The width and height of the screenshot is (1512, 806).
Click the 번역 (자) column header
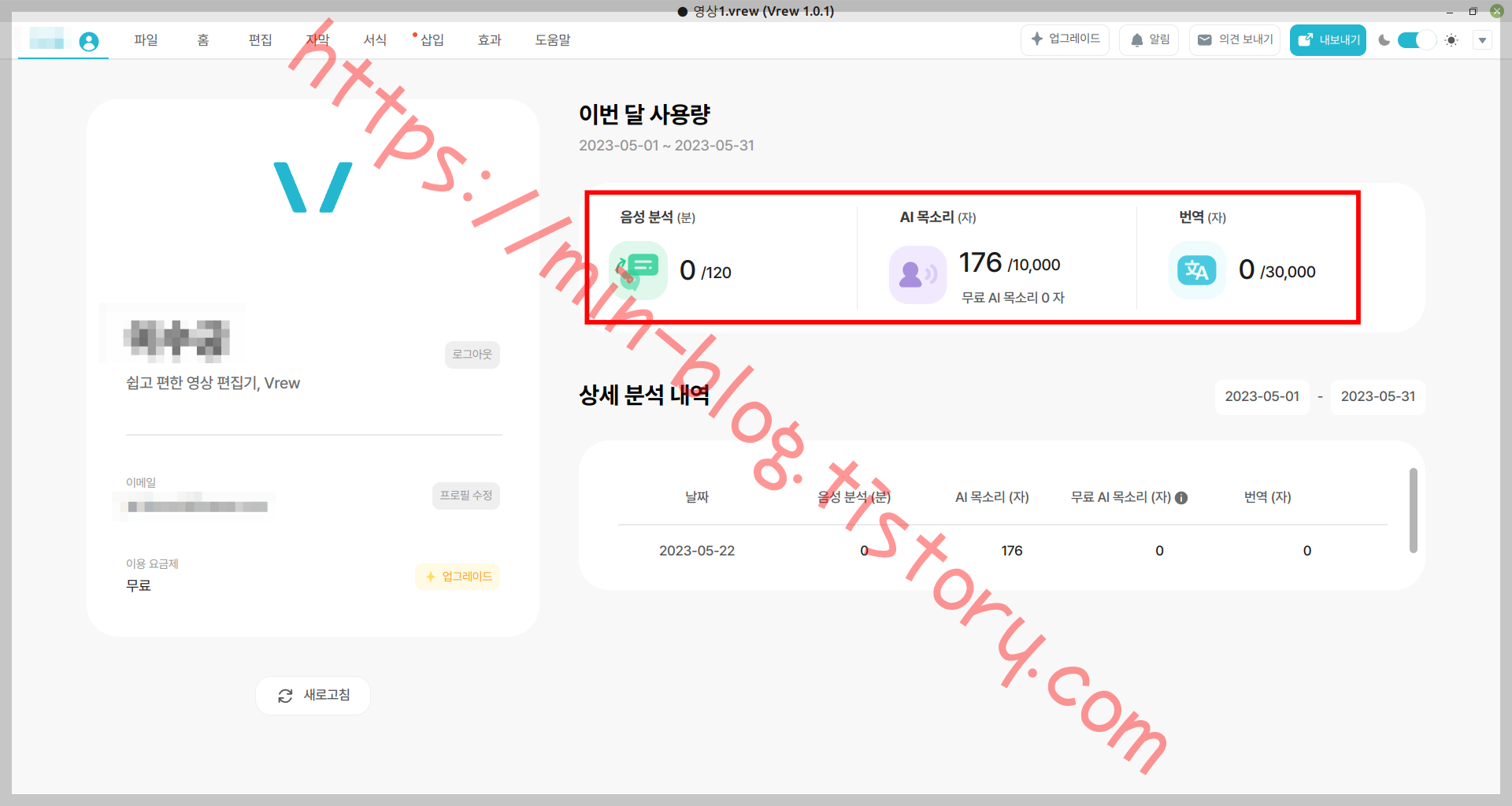tap(1267, 497)
